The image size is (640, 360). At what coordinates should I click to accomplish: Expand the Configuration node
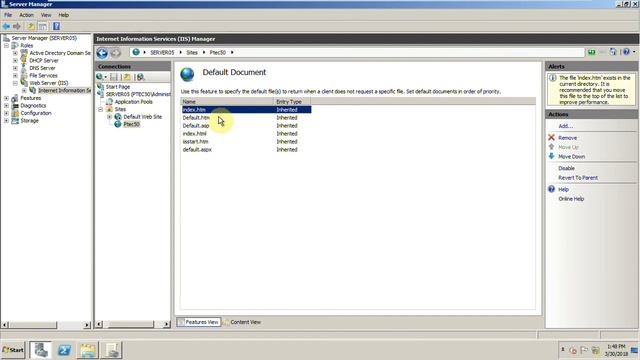(7, 113)
